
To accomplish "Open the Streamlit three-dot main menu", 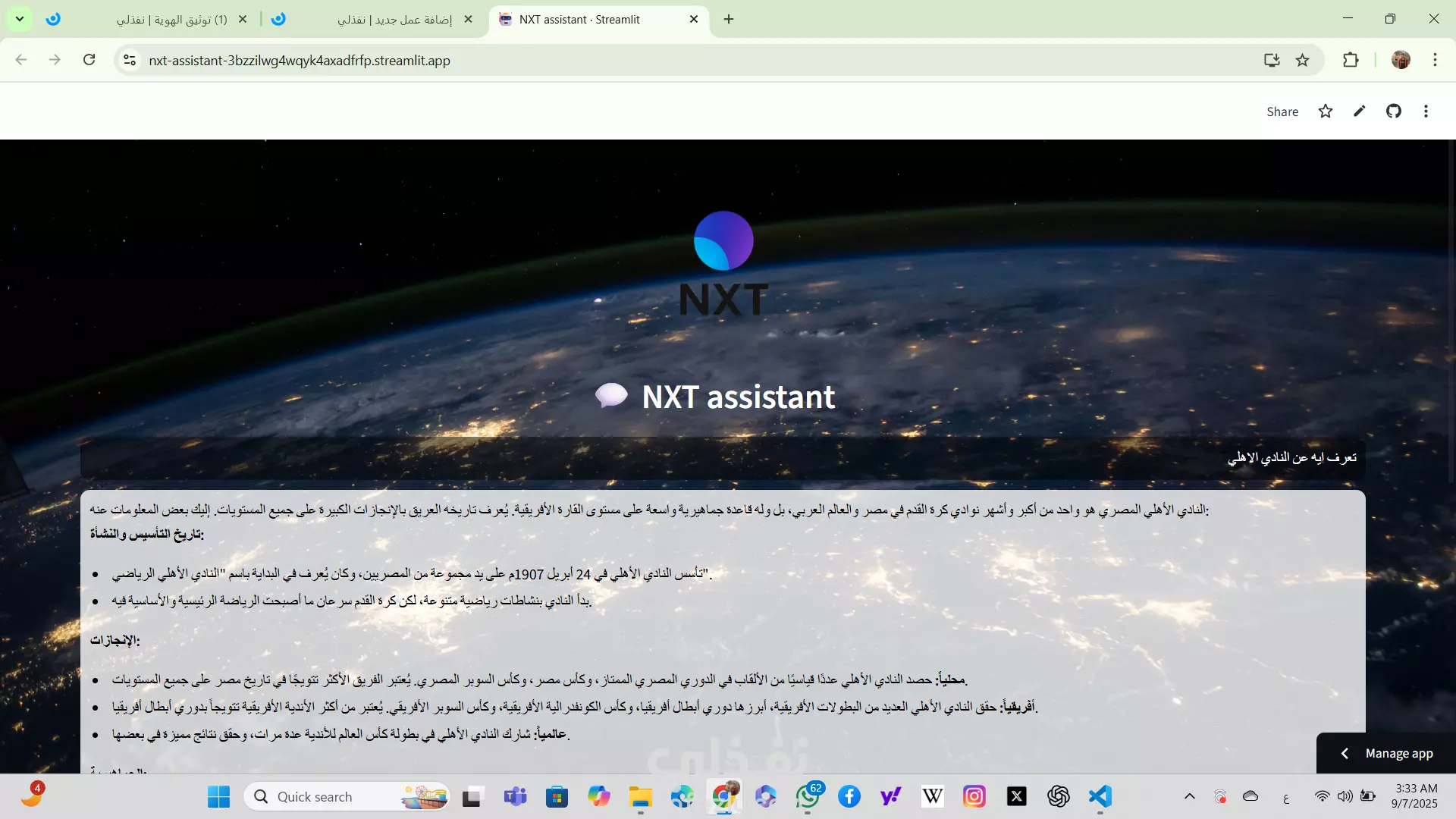I will [1426, 111].
